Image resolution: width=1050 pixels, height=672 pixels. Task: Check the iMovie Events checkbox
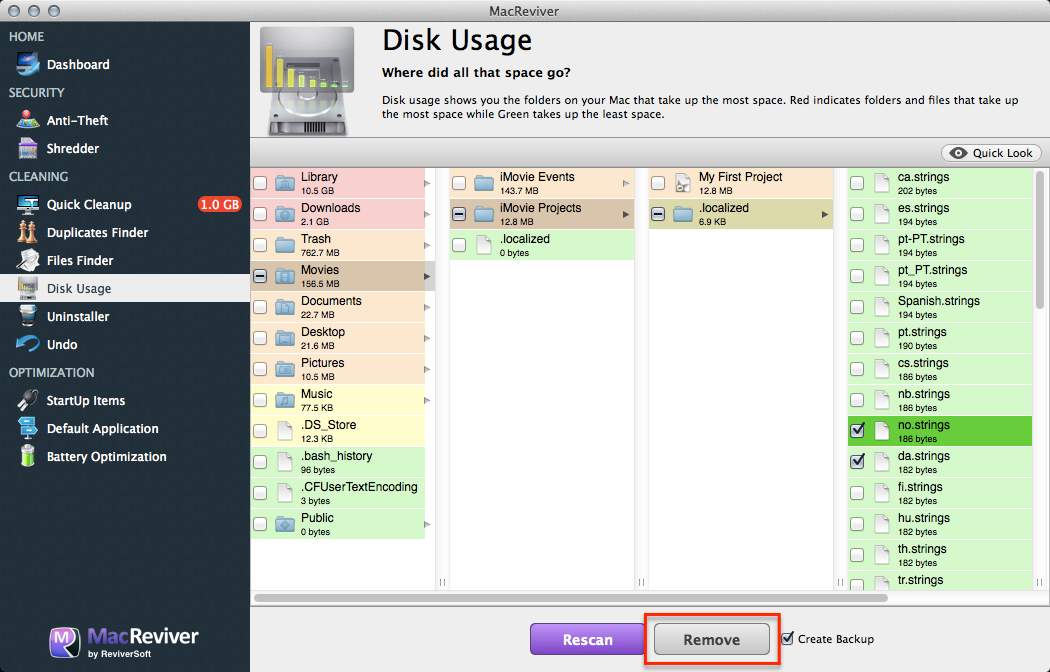459,183
